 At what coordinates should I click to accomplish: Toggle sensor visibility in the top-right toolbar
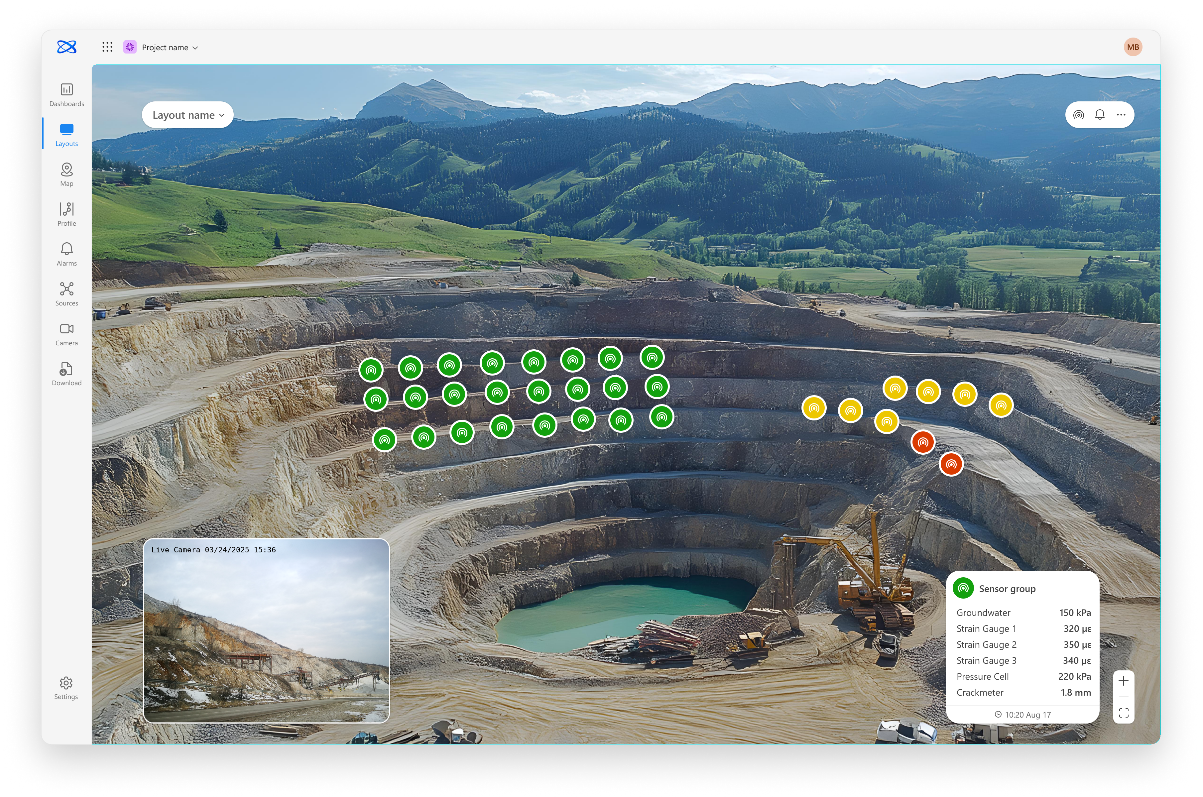pos(1079,115)
